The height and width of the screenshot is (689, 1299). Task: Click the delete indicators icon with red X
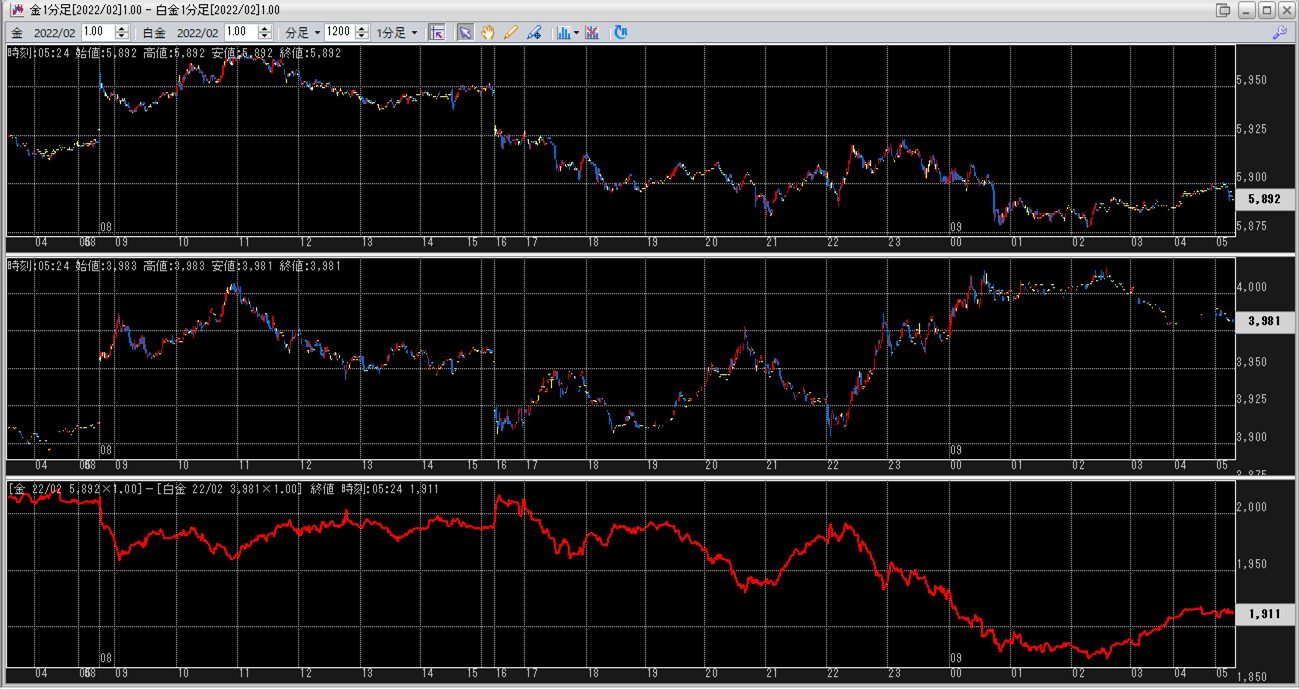click(x=592, y=32)
